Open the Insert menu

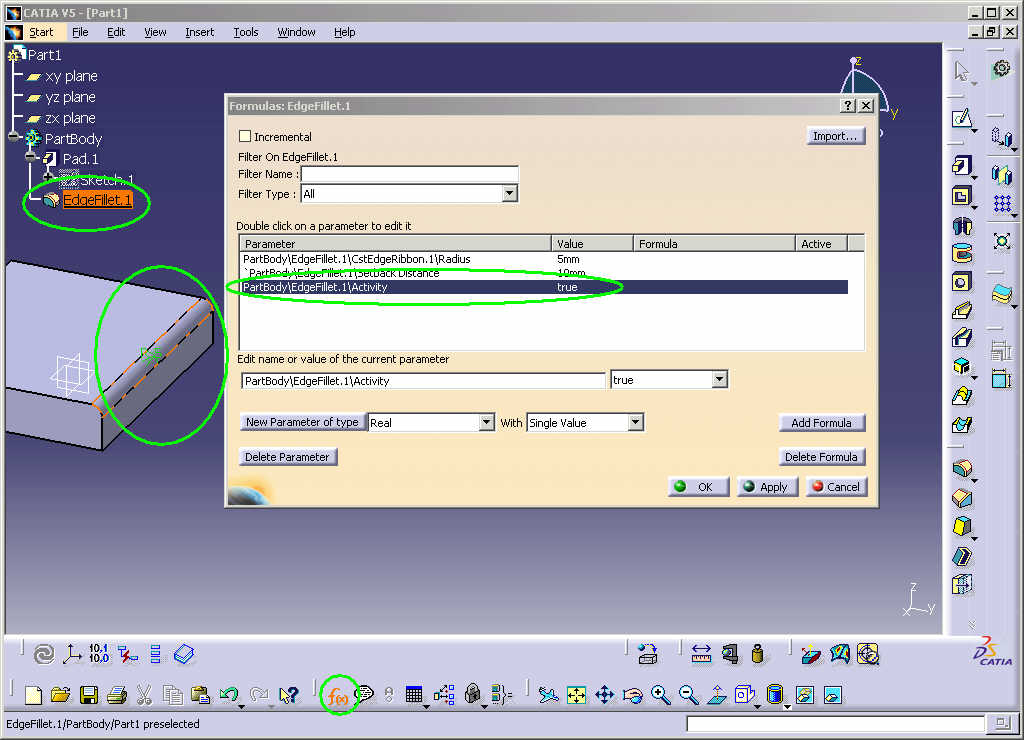199,32
